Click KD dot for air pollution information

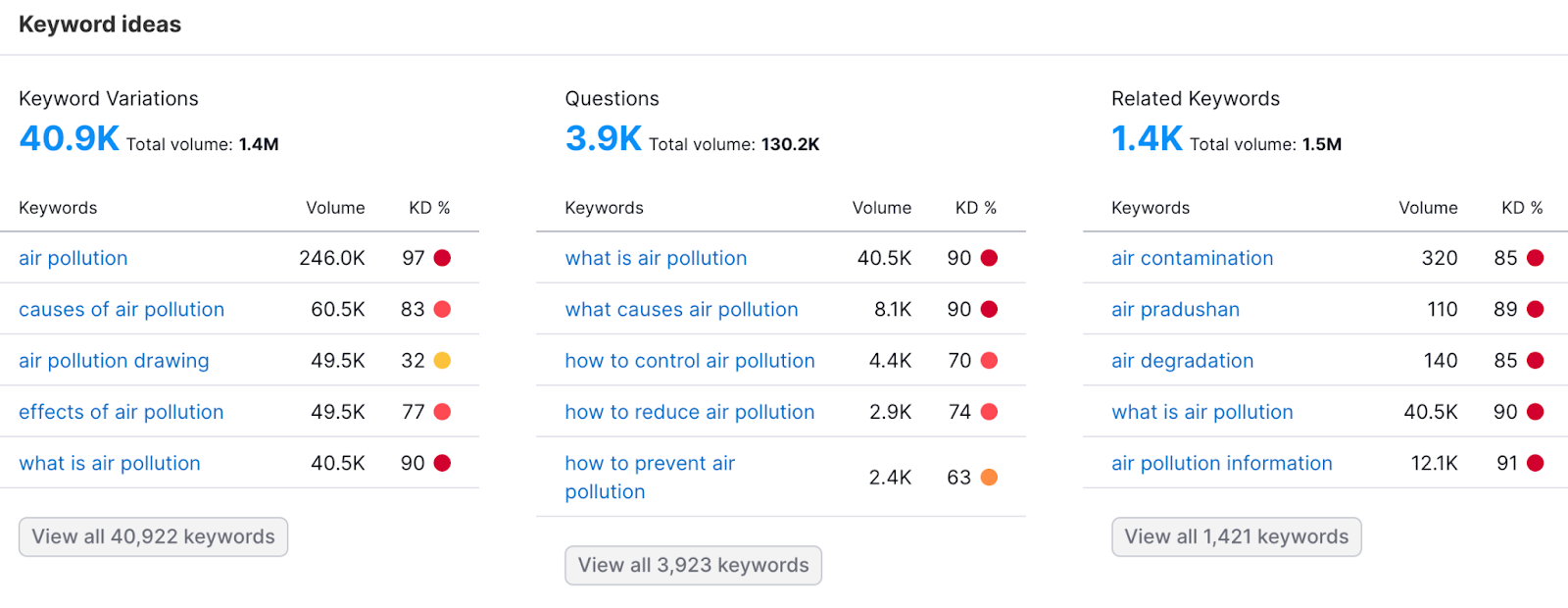[x=1535, y=464]
